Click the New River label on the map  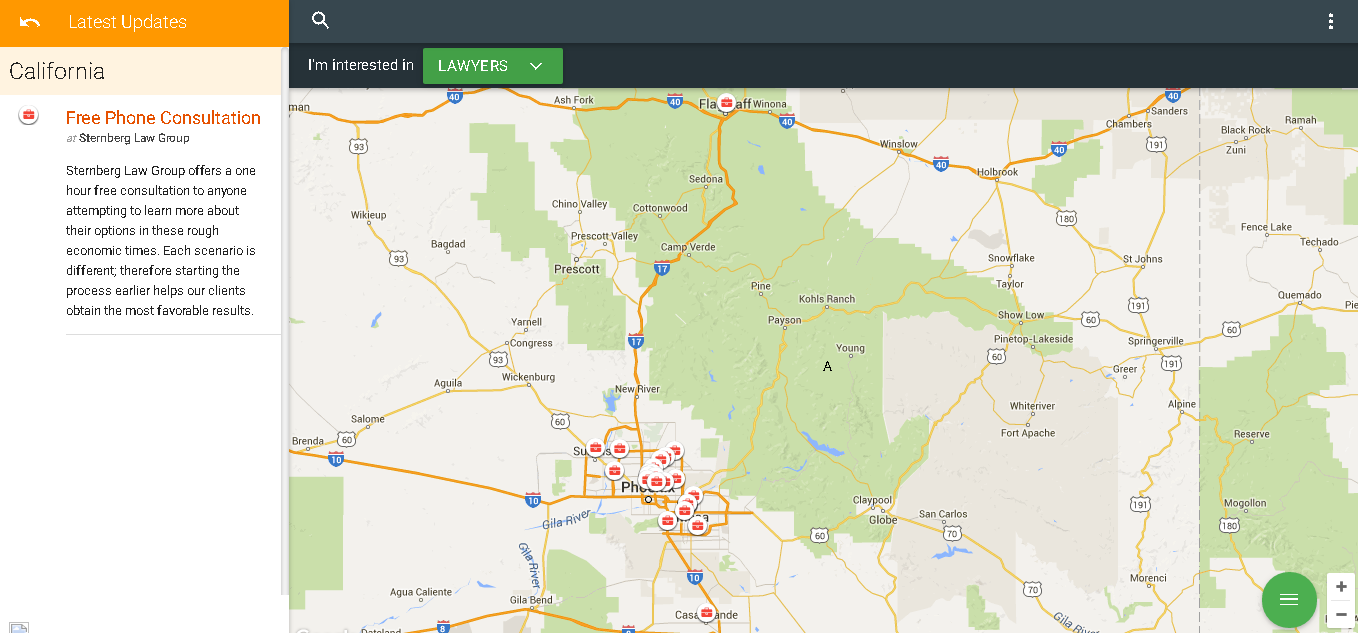[637, 389]
